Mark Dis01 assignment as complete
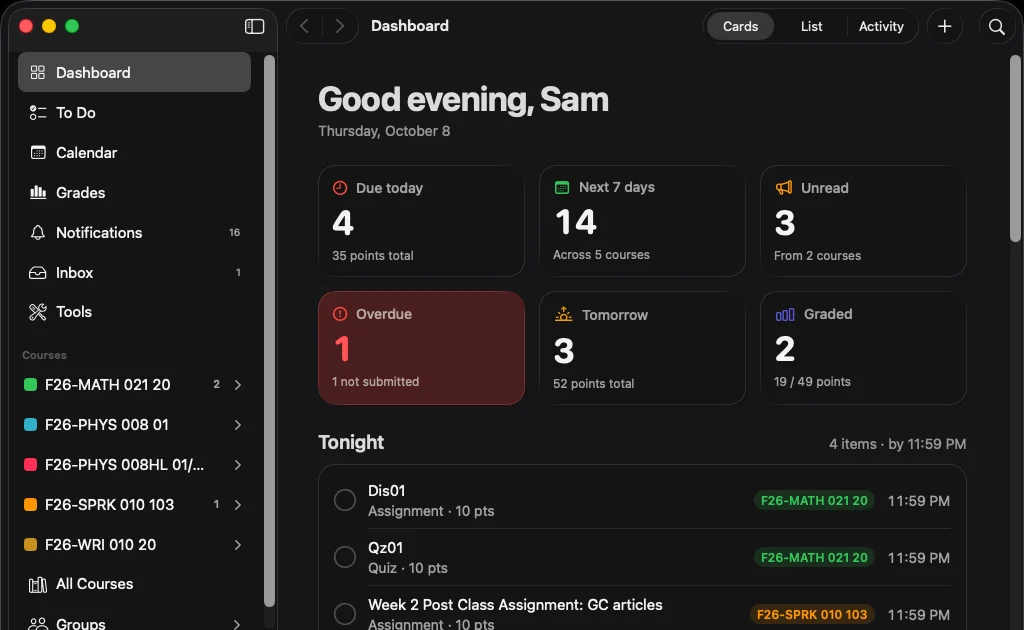This screenshot has height=630, width=1024. pos(345,500)
